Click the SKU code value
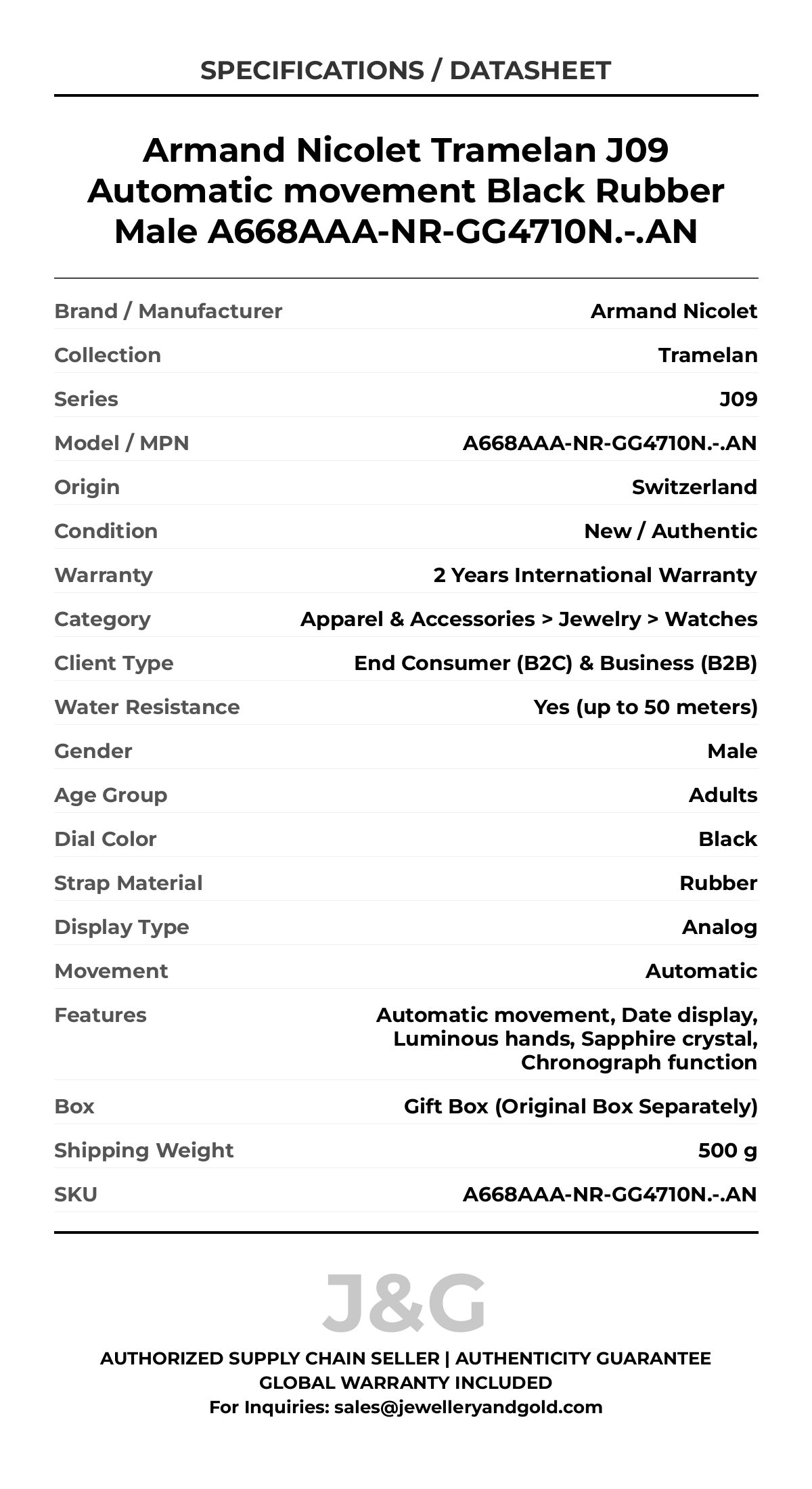Image resolution: width=812 pixels, height=1489 pixels. [609, 1195]
